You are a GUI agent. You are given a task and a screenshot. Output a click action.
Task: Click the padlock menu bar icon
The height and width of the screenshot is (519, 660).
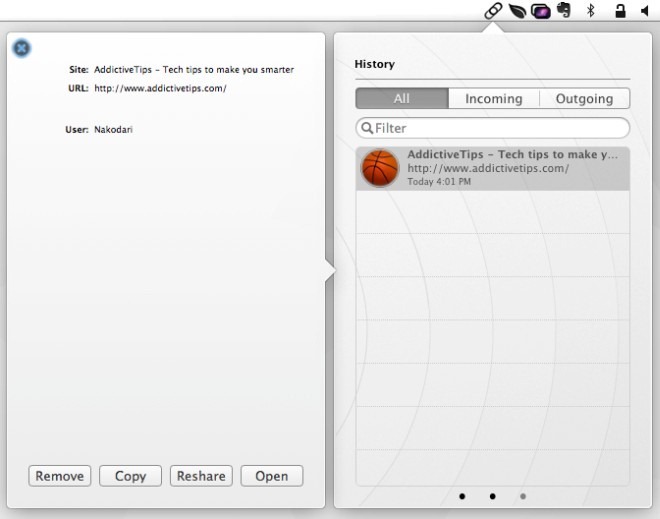[x=620, y=11]
